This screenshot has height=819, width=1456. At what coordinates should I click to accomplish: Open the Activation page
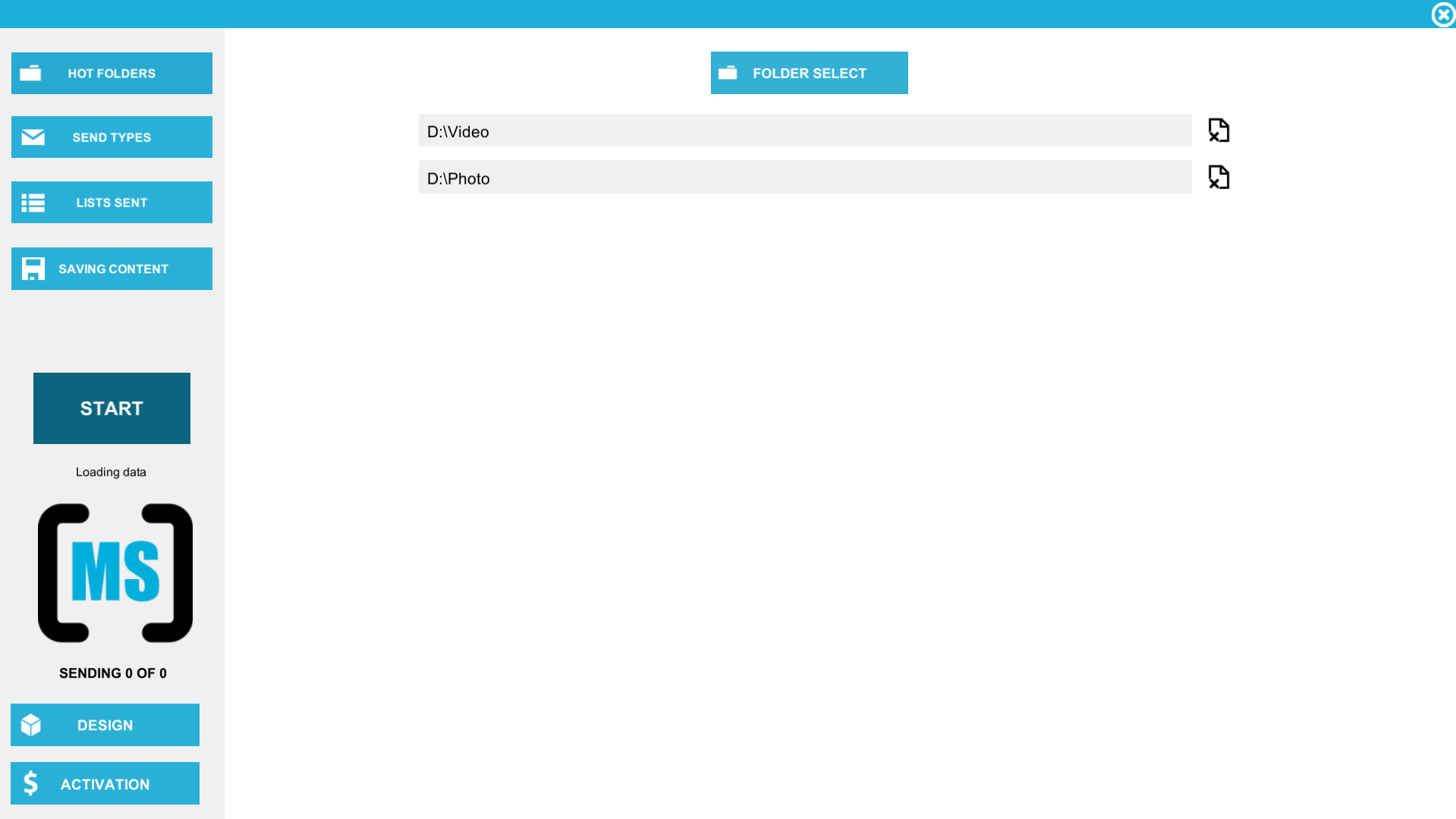coord(105,784)
